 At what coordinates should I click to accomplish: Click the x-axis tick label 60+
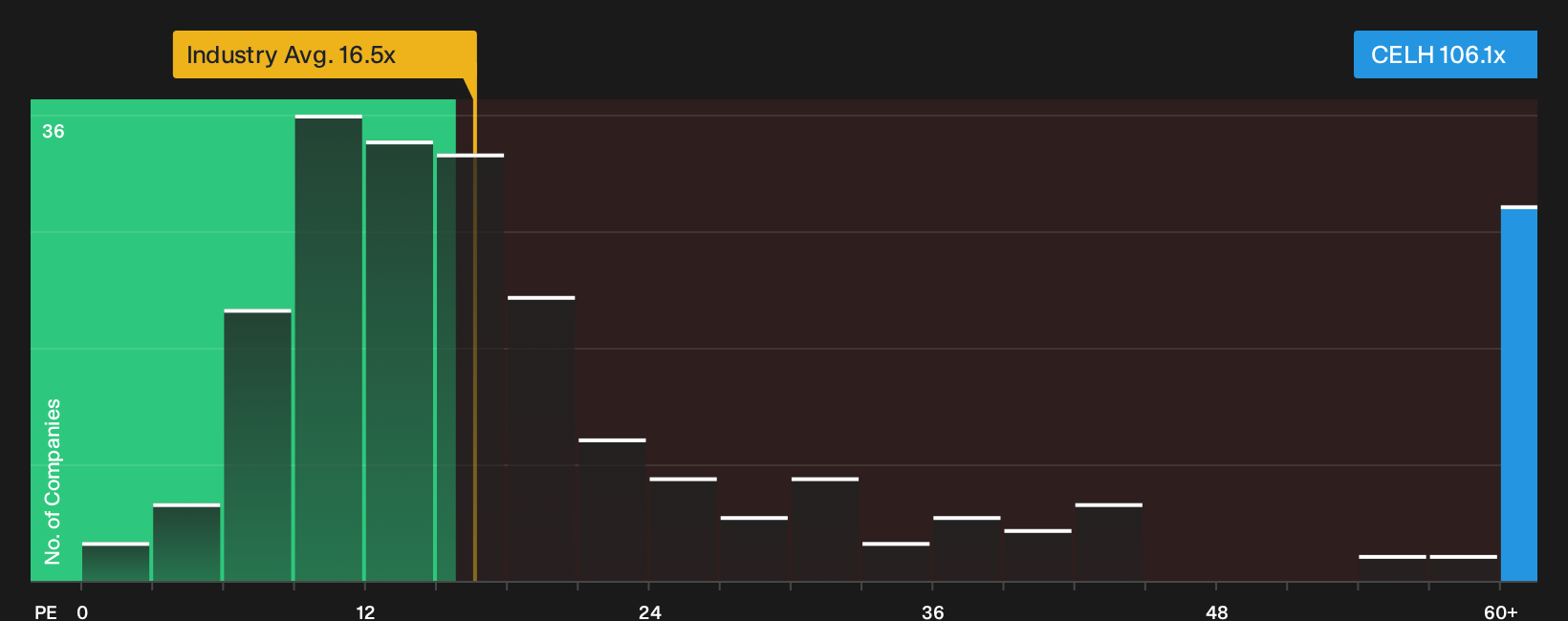tap(1501, 612)
